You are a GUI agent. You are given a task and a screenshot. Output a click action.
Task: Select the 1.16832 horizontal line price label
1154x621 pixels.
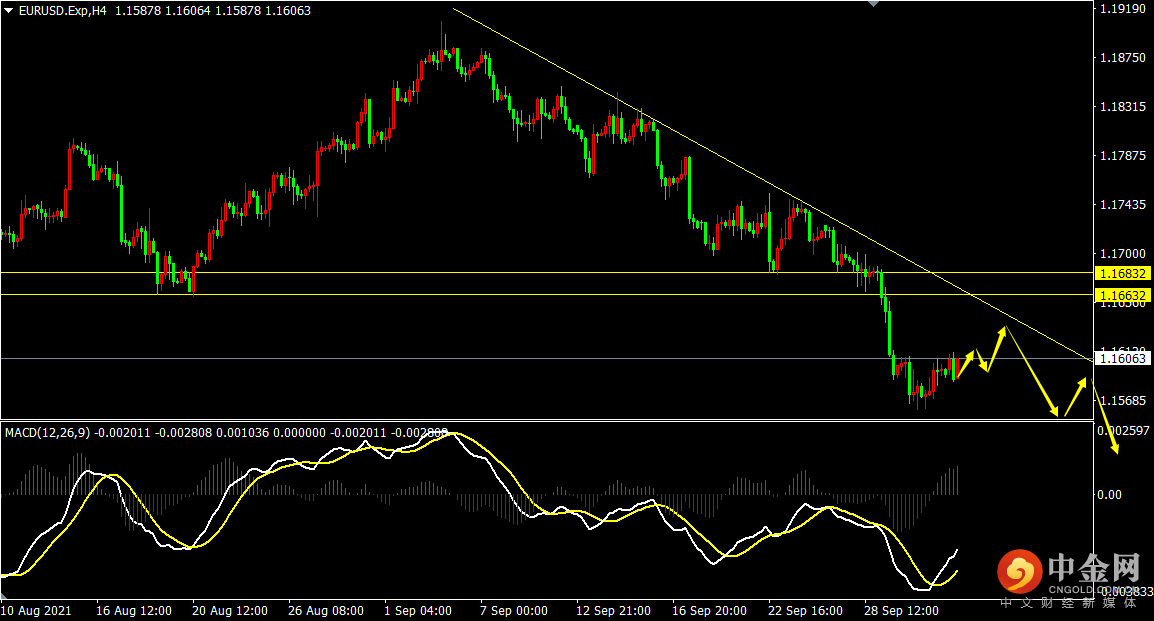point(1122,274)
